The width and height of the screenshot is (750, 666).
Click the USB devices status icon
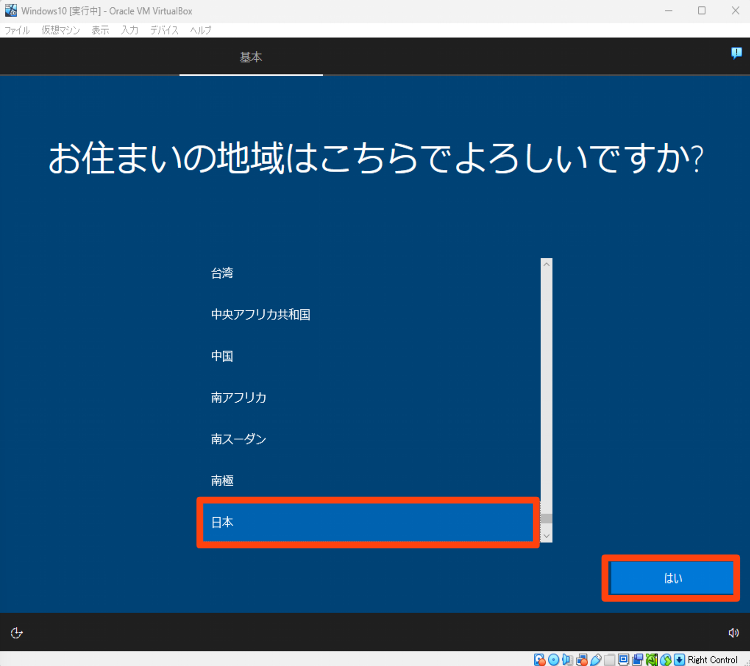pos(596,659)
